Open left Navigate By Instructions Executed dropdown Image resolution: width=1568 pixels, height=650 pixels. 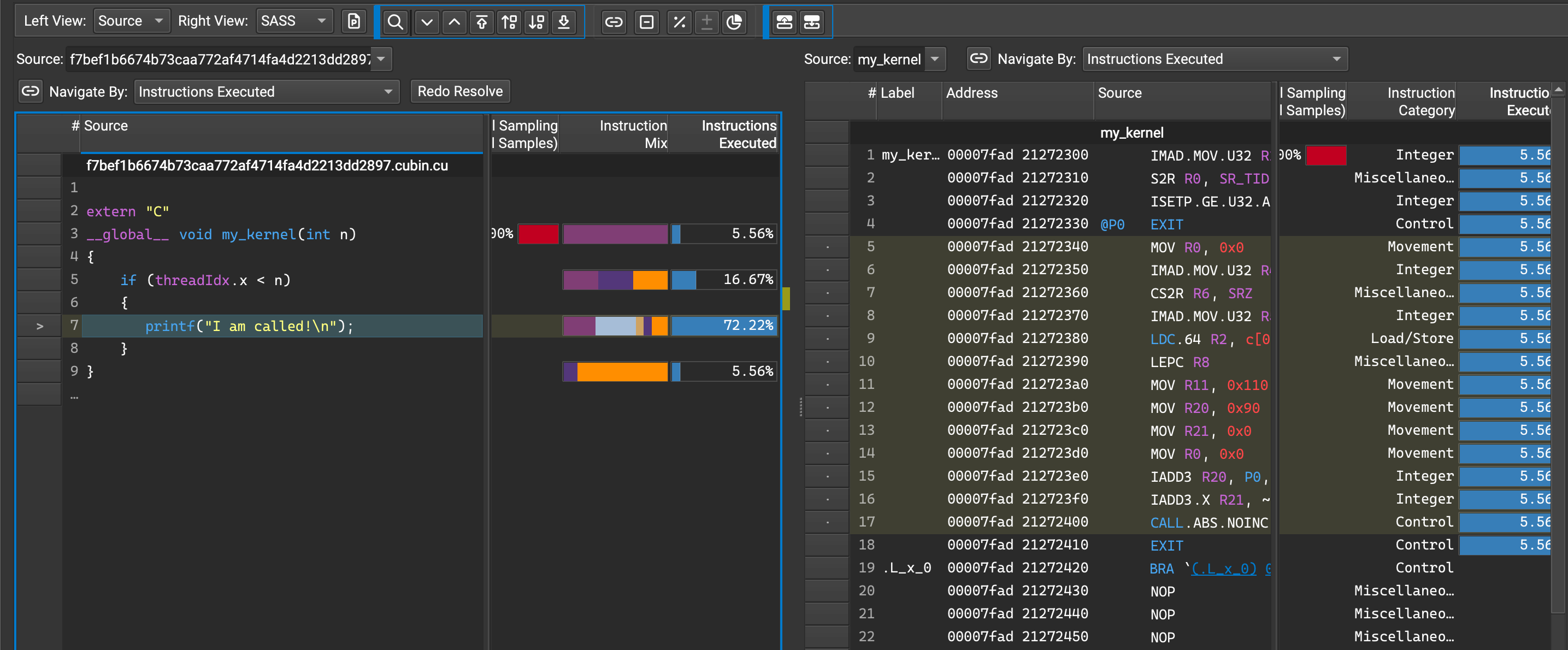(x=267, y=92)
